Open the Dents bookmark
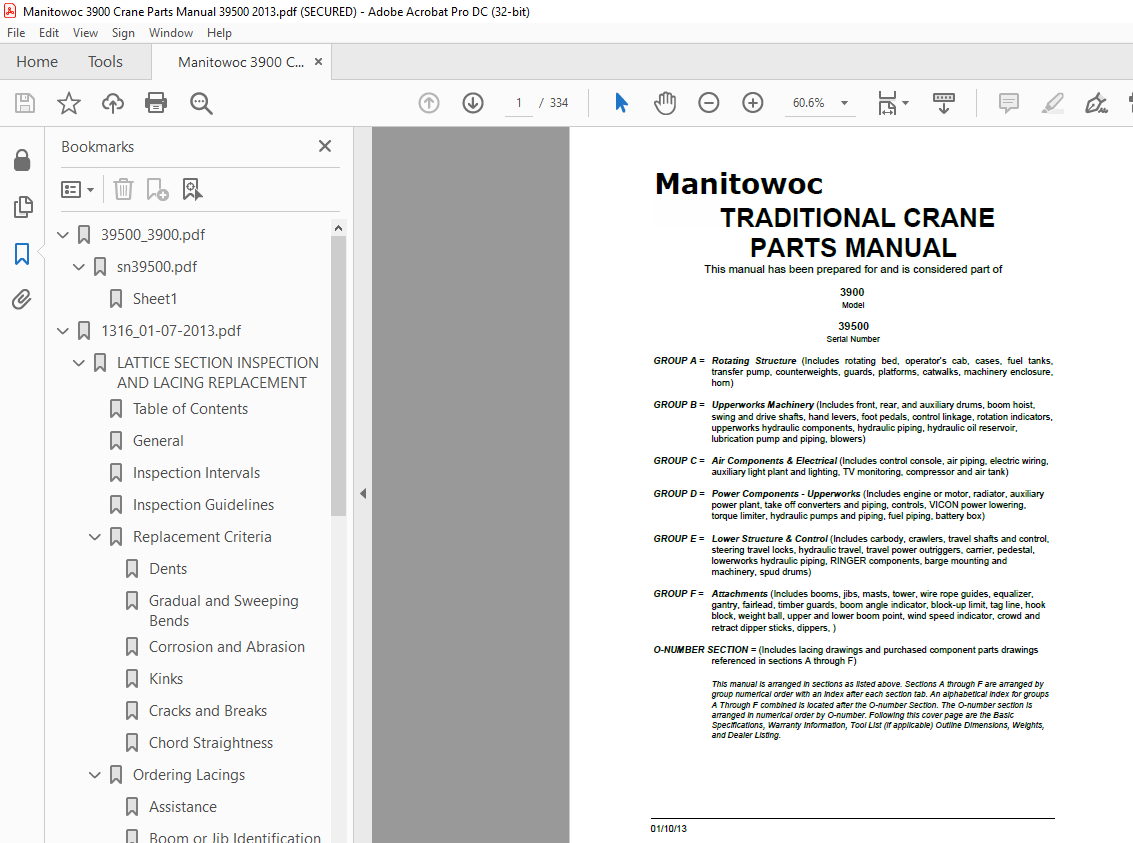The image size is (1133, 843). (x=168, y=569)
